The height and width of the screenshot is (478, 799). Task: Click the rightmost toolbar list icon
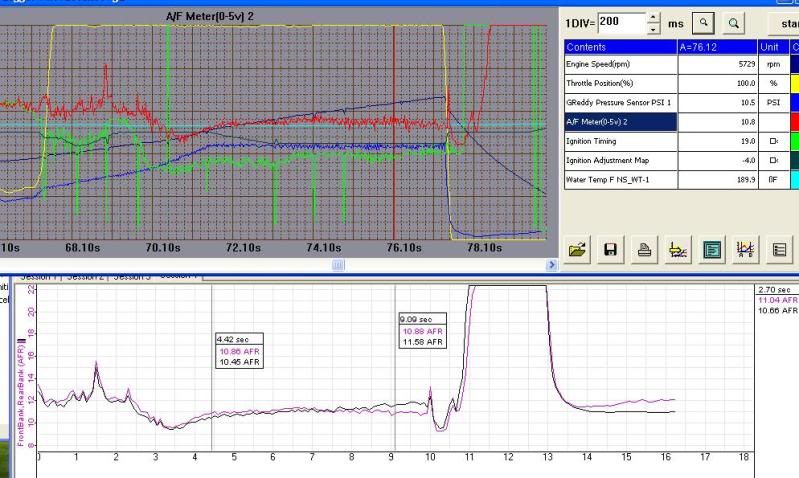[x=779, y=252]
